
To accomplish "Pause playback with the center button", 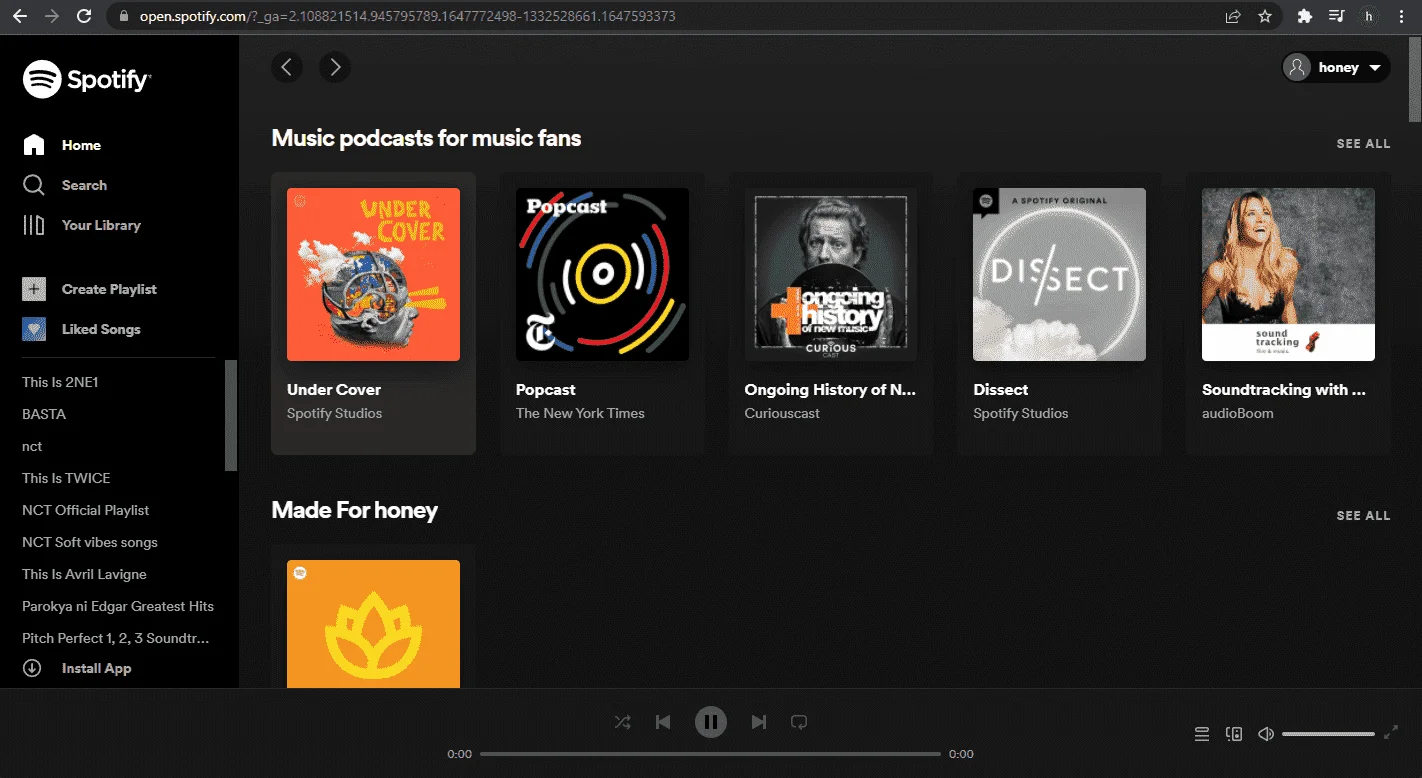I will [711, 722].
